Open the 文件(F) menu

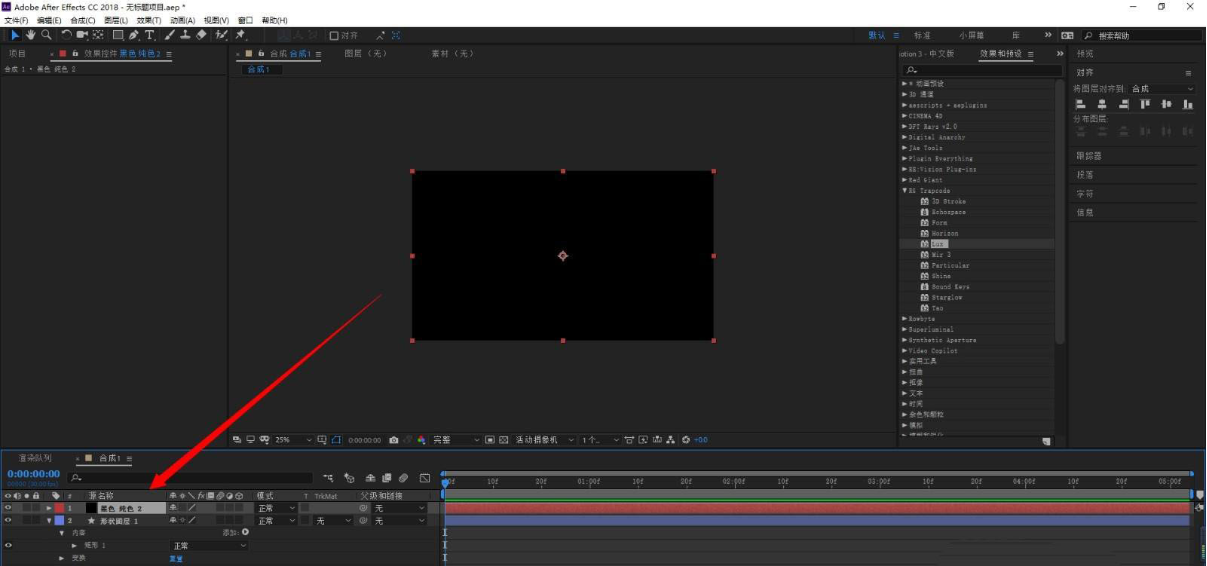[17, 20]
